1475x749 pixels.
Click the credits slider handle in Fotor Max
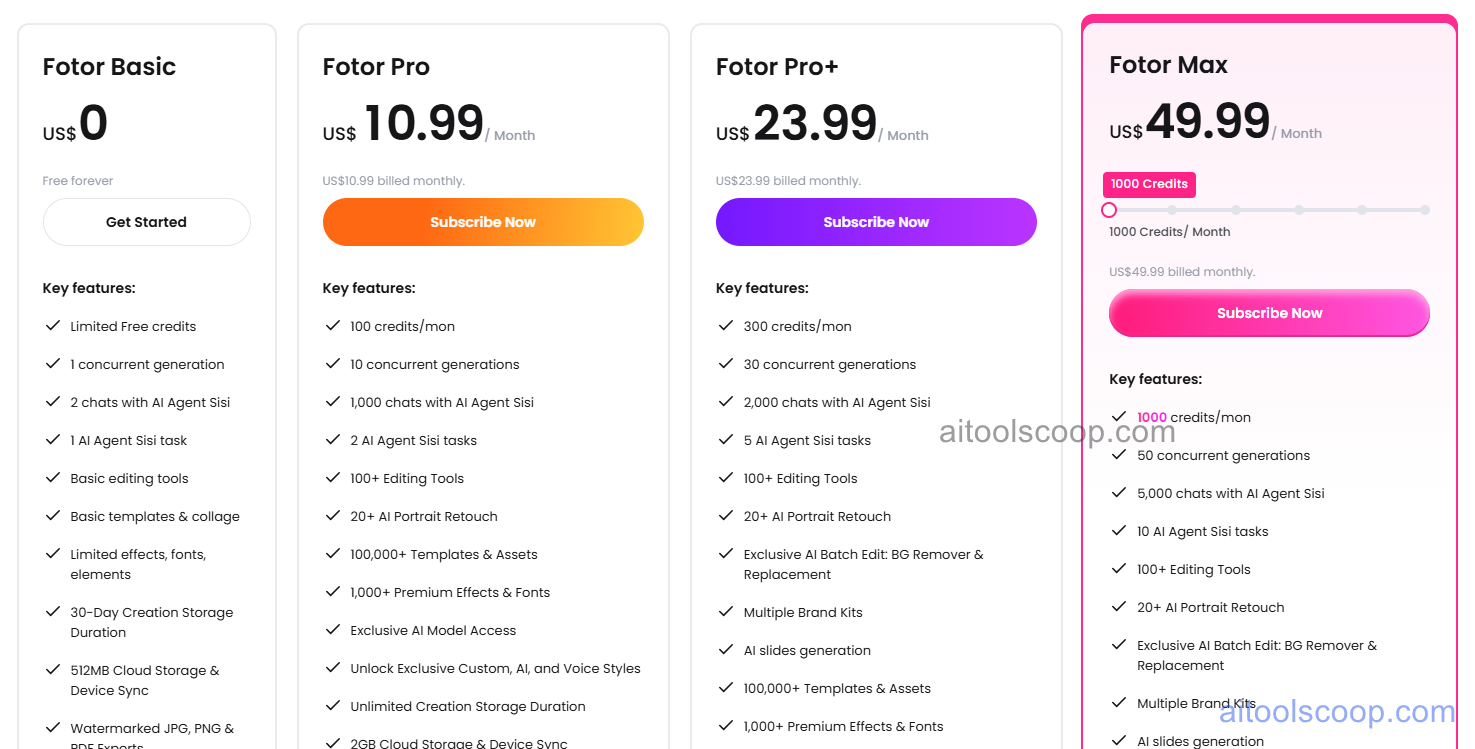1109,210
